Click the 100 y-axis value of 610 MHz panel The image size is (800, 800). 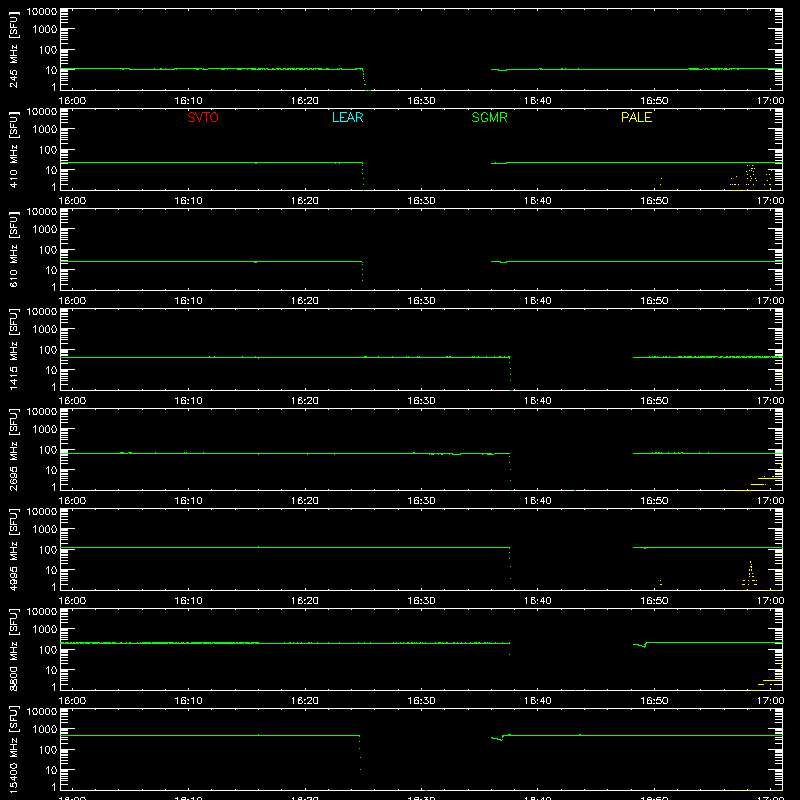pyautogui.click(x=48, y=250)
